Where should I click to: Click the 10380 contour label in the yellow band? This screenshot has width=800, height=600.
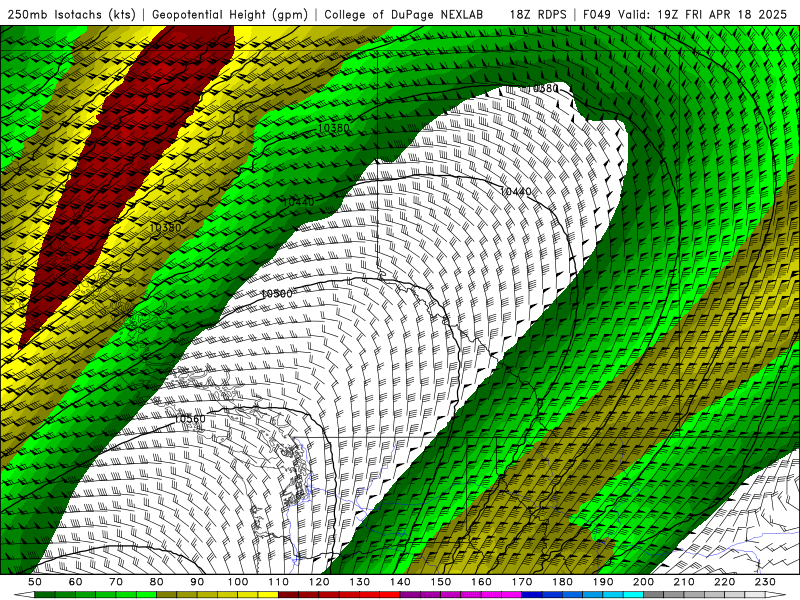point(165,228)
